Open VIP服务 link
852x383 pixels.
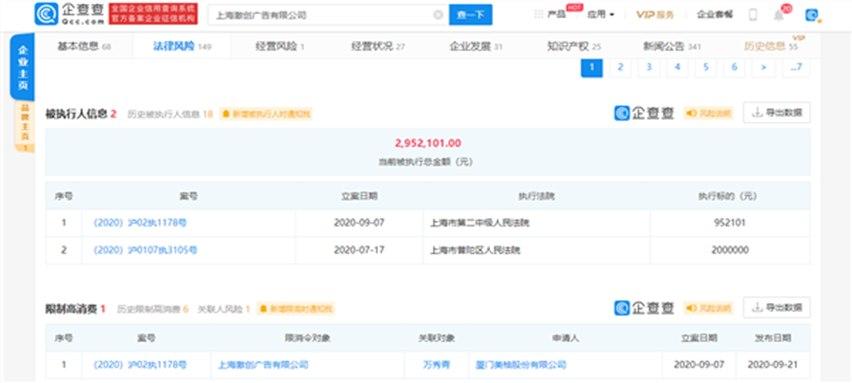click(x=655, y=15)
